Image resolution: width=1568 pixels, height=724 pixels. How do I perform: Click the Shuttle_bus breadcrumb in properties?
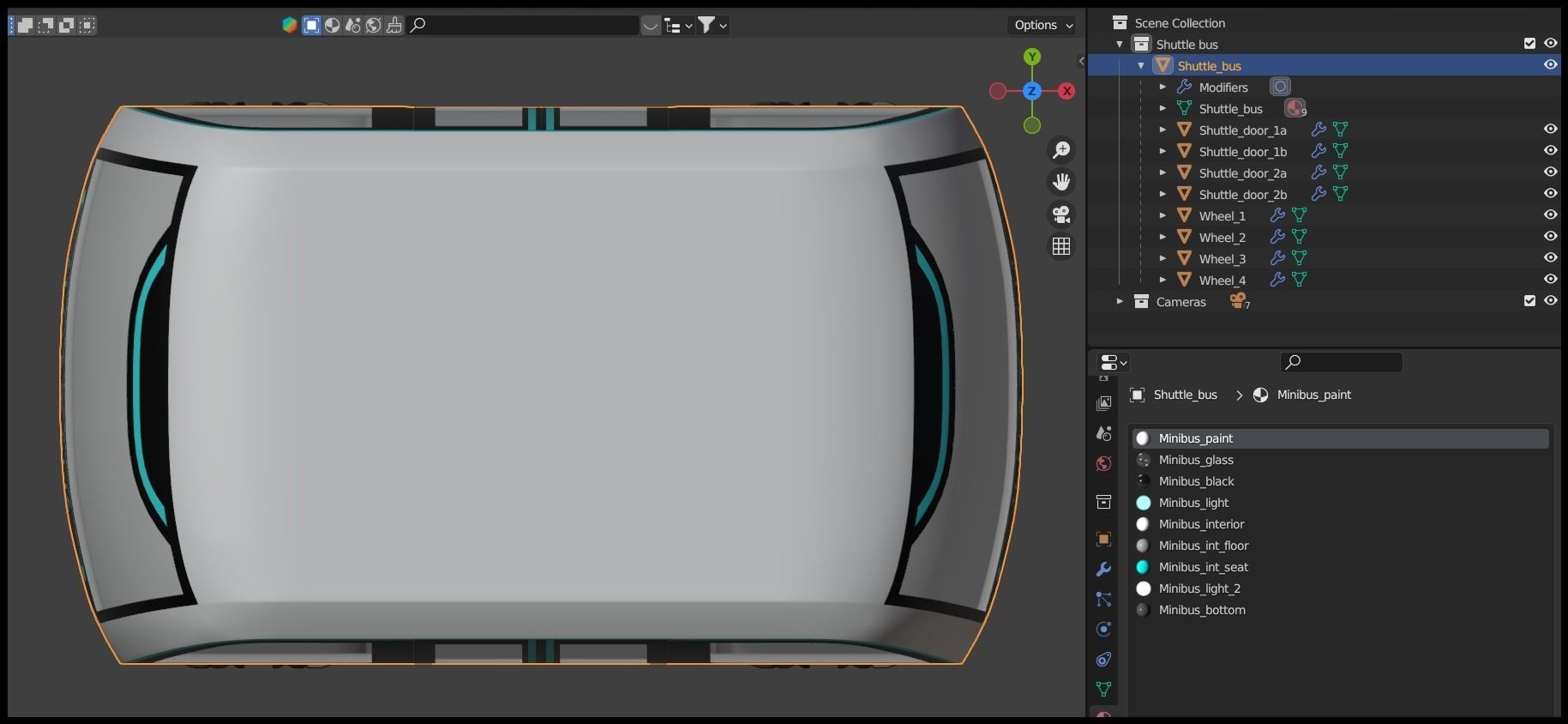click(1185, 395)
